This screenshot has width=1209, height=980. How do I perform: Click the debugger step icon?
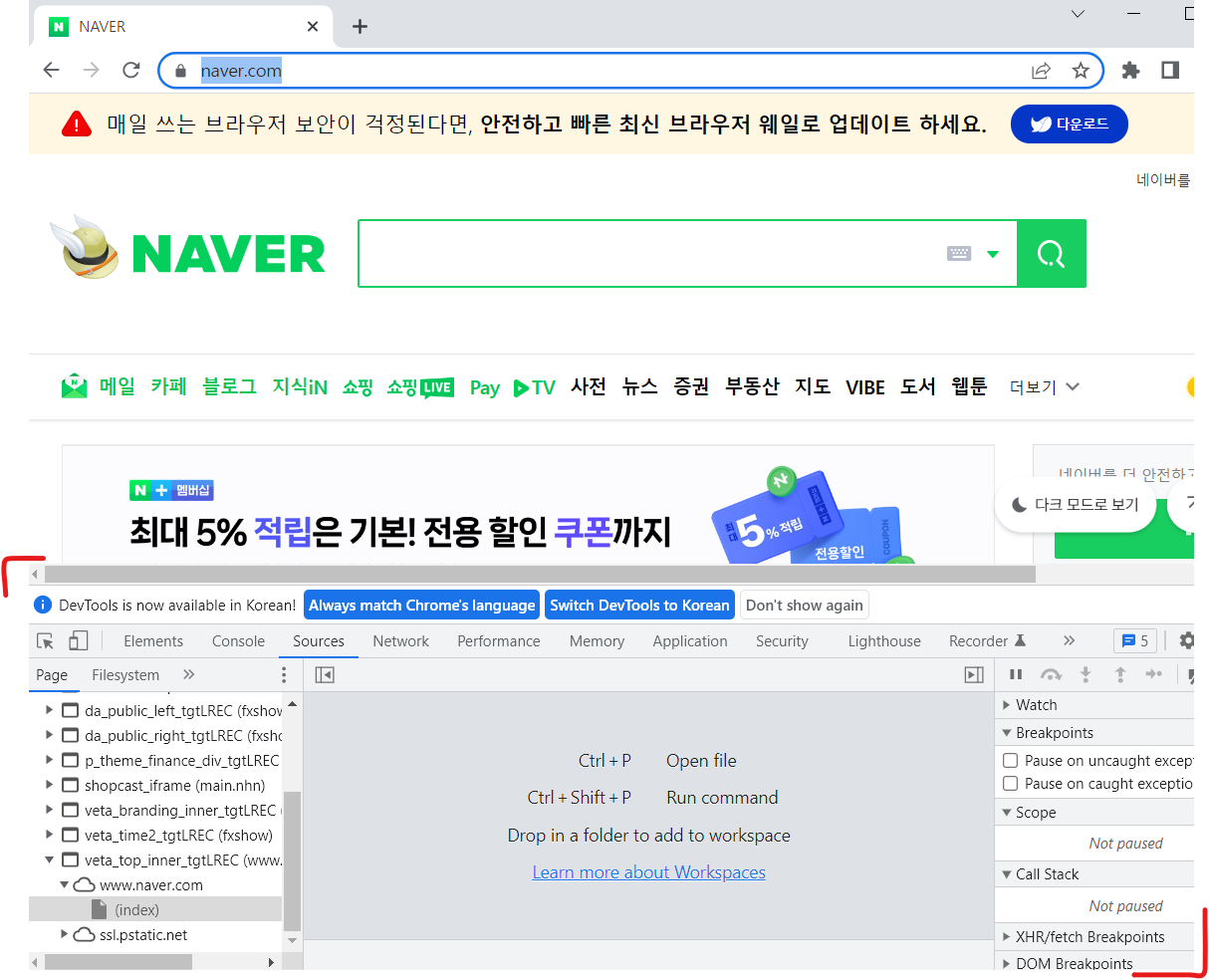coord(1154,674)
